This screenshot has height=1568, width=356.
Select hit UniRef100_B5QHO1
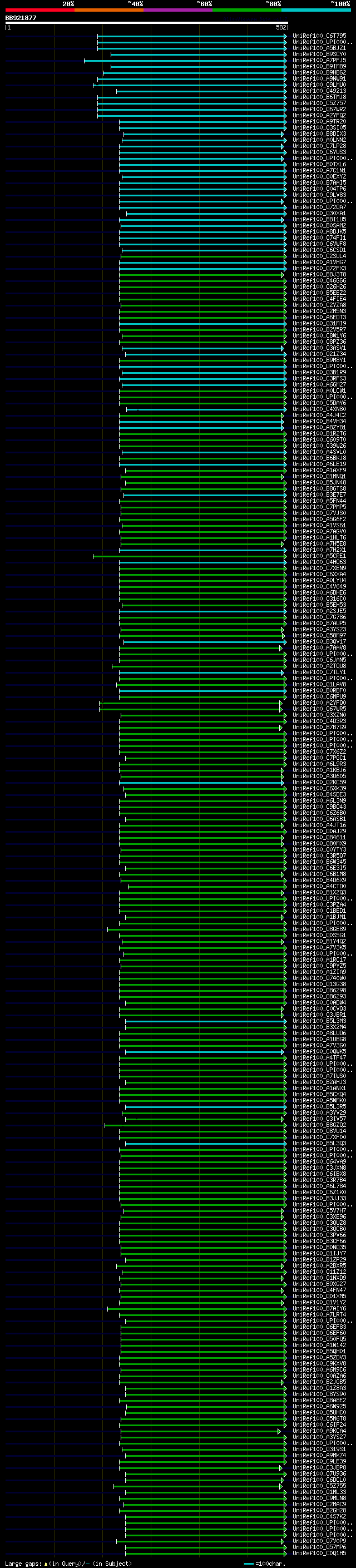click(319, 1351)
